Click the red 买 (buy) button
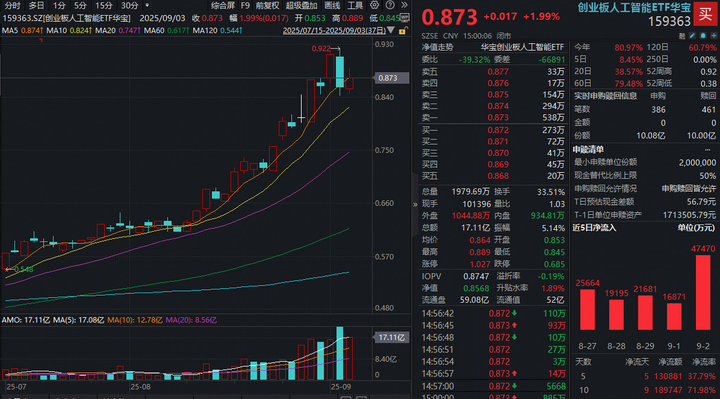Screen dimensions: 720x399 pyautogui.click(x=706, y=14)
